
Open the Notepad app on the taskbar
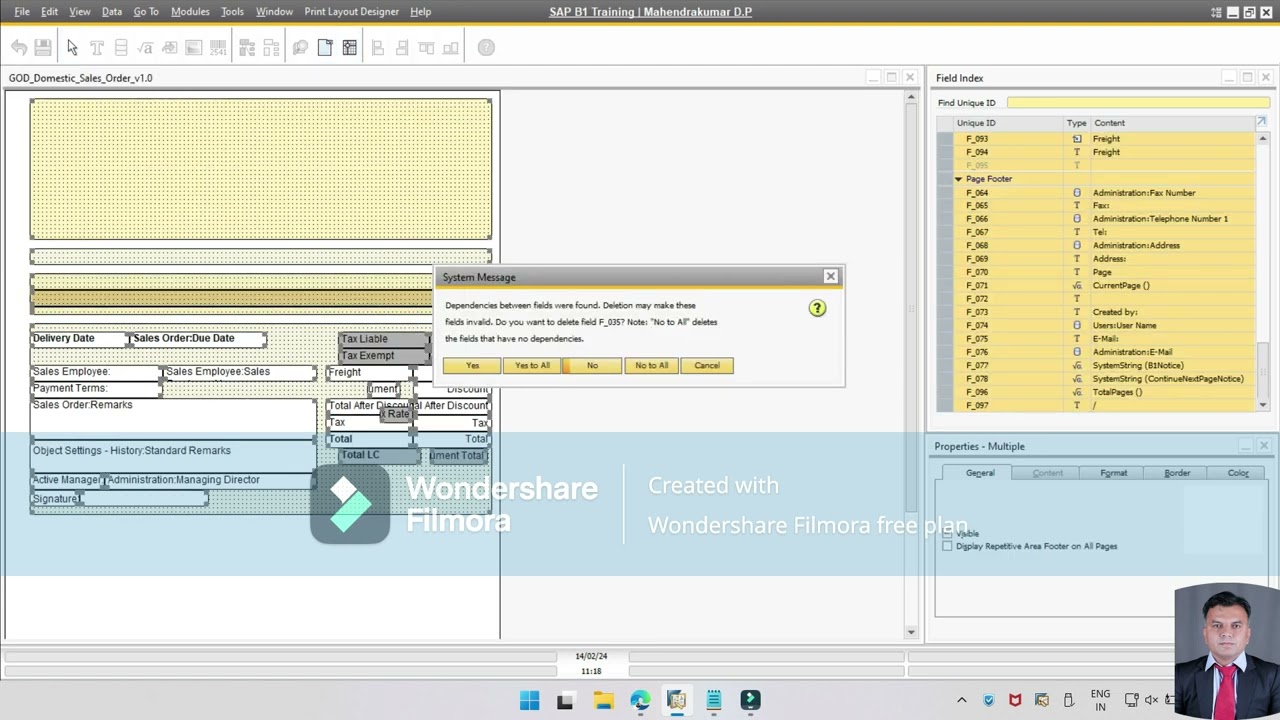713,700
